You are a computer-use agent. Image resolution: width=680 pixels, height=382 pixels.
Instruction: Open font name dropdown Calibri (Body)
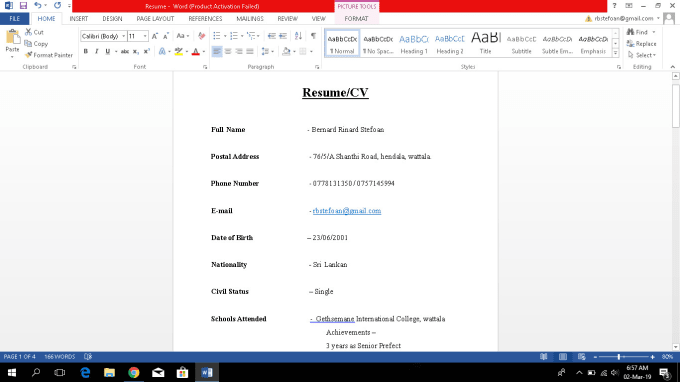point(124,36)
